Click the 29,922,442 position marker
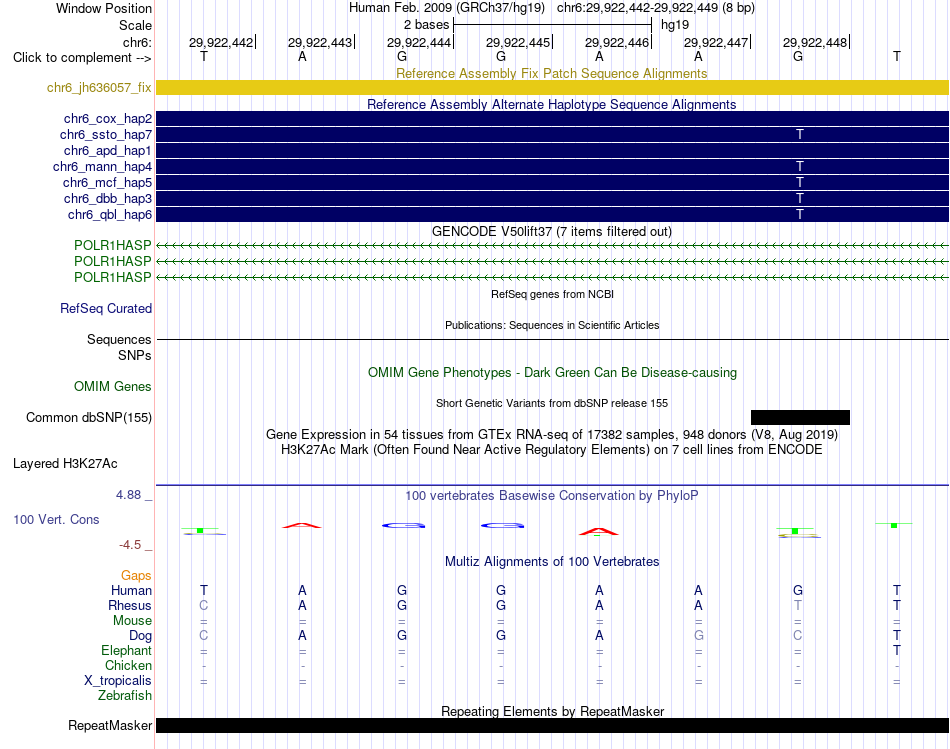Image resolution: width=950 pixels, height=749 pixels. tap(221, 42)
